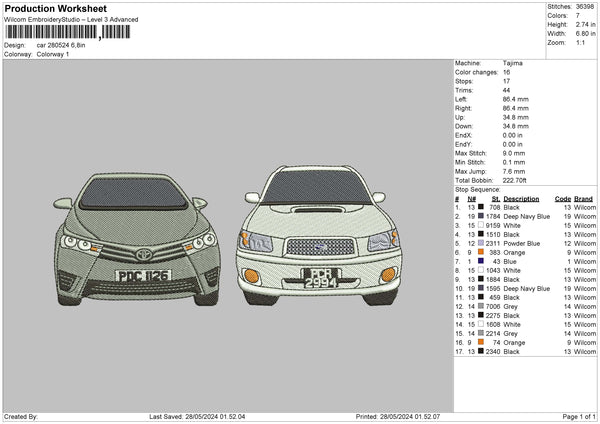Click the Stops value 17
This screenshot has height=424, width=600.
[506, 81]
